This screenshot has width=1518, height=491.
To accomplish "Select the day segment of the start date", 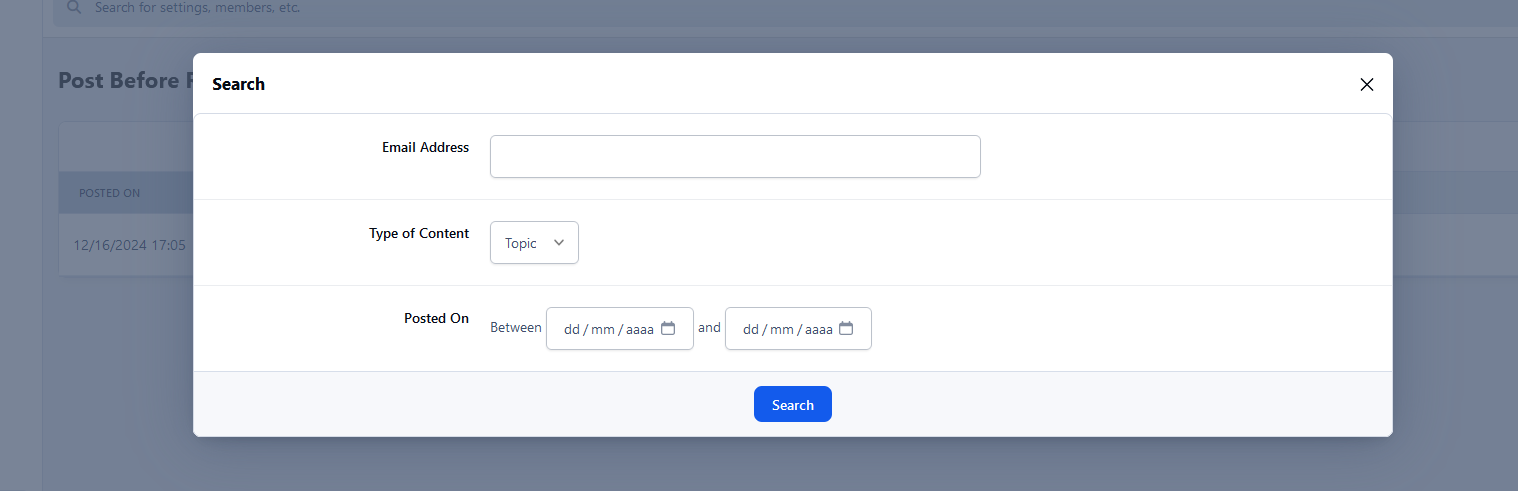I will coord(572,329).
